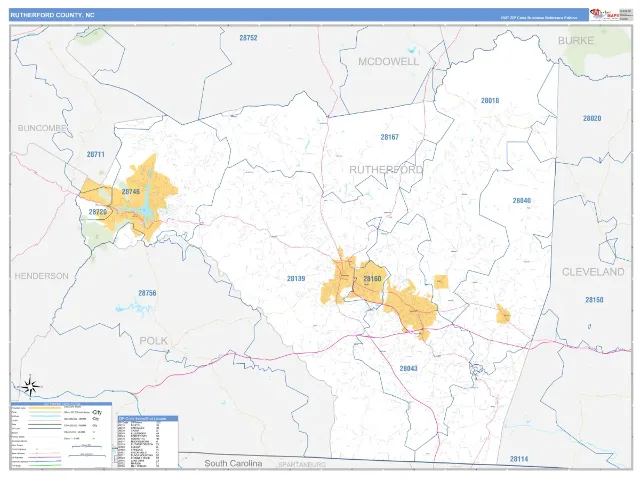
Task: Click the RUTHERFORD county label
Action: [x=386, y=169]
